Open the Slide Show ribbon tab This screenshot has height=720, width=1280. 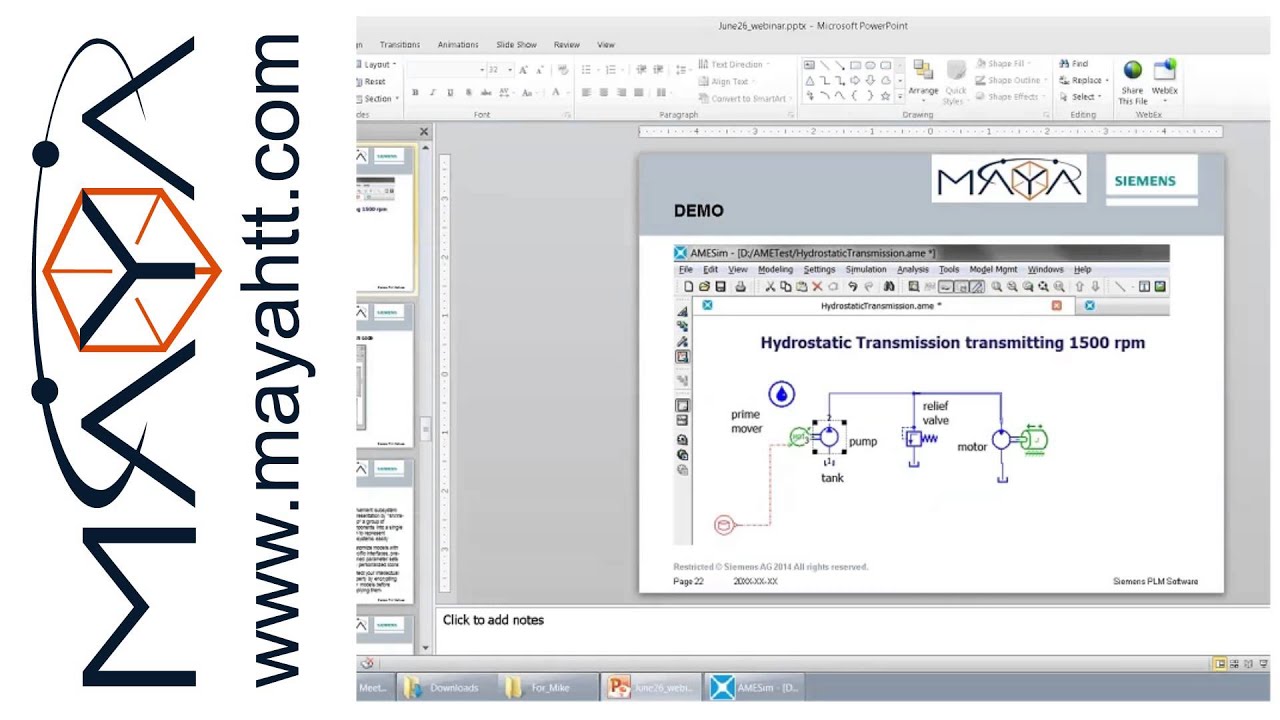(517, 45)
